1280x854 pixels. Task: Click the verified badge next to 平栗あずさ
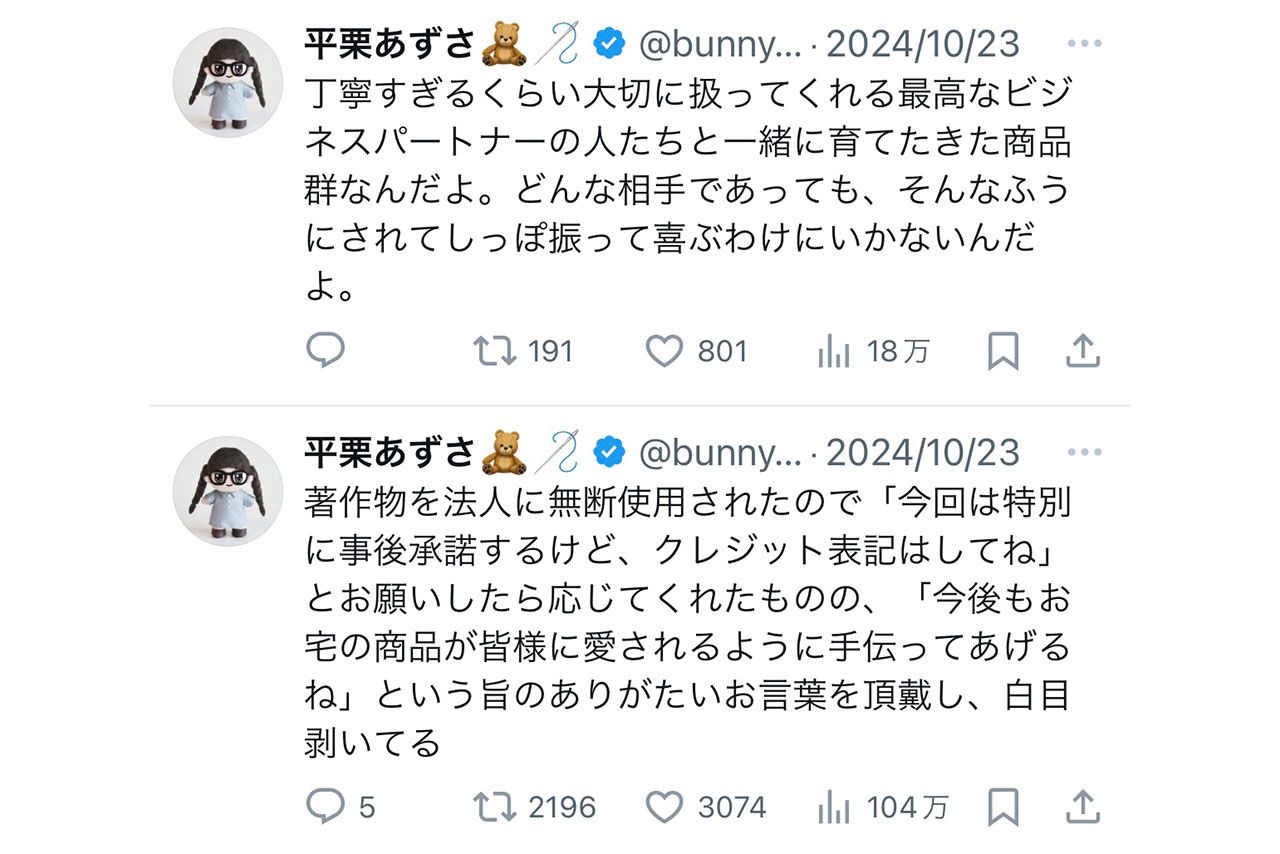pyautogui.click(x=607, y=42)
